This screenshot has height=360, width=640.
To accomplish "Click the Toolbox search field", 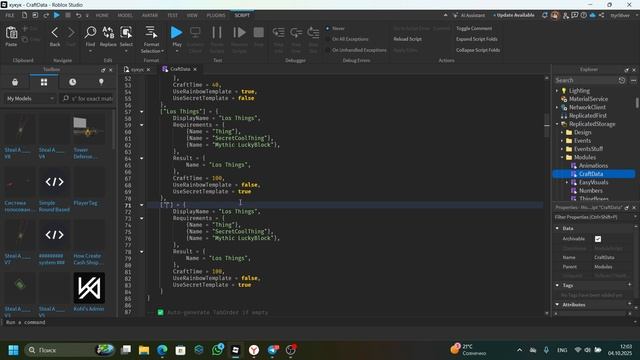I will coord(87,98).
